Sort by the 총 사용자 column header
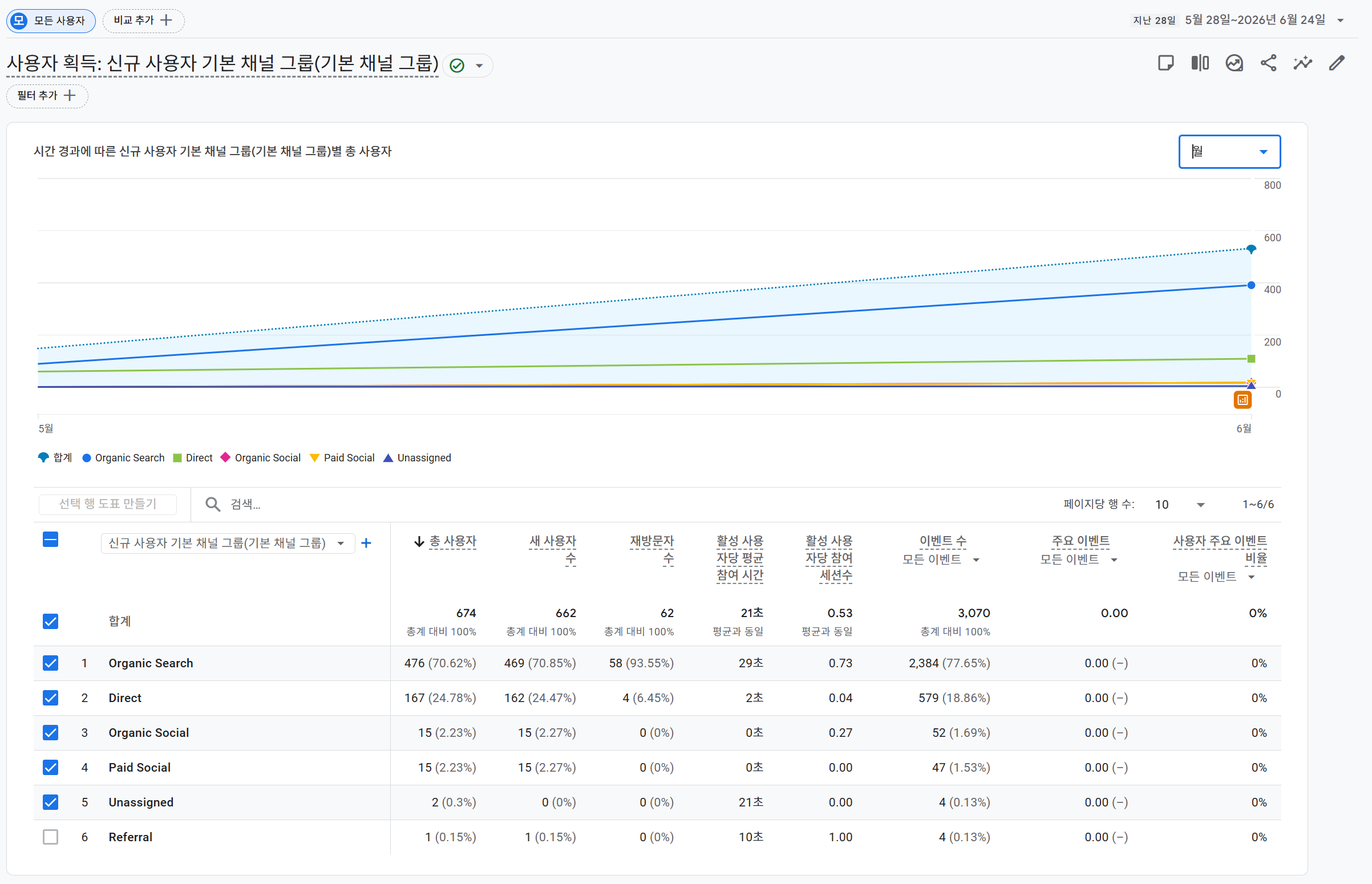Viewport: 1372px width, 884px height. pos(446,541)
